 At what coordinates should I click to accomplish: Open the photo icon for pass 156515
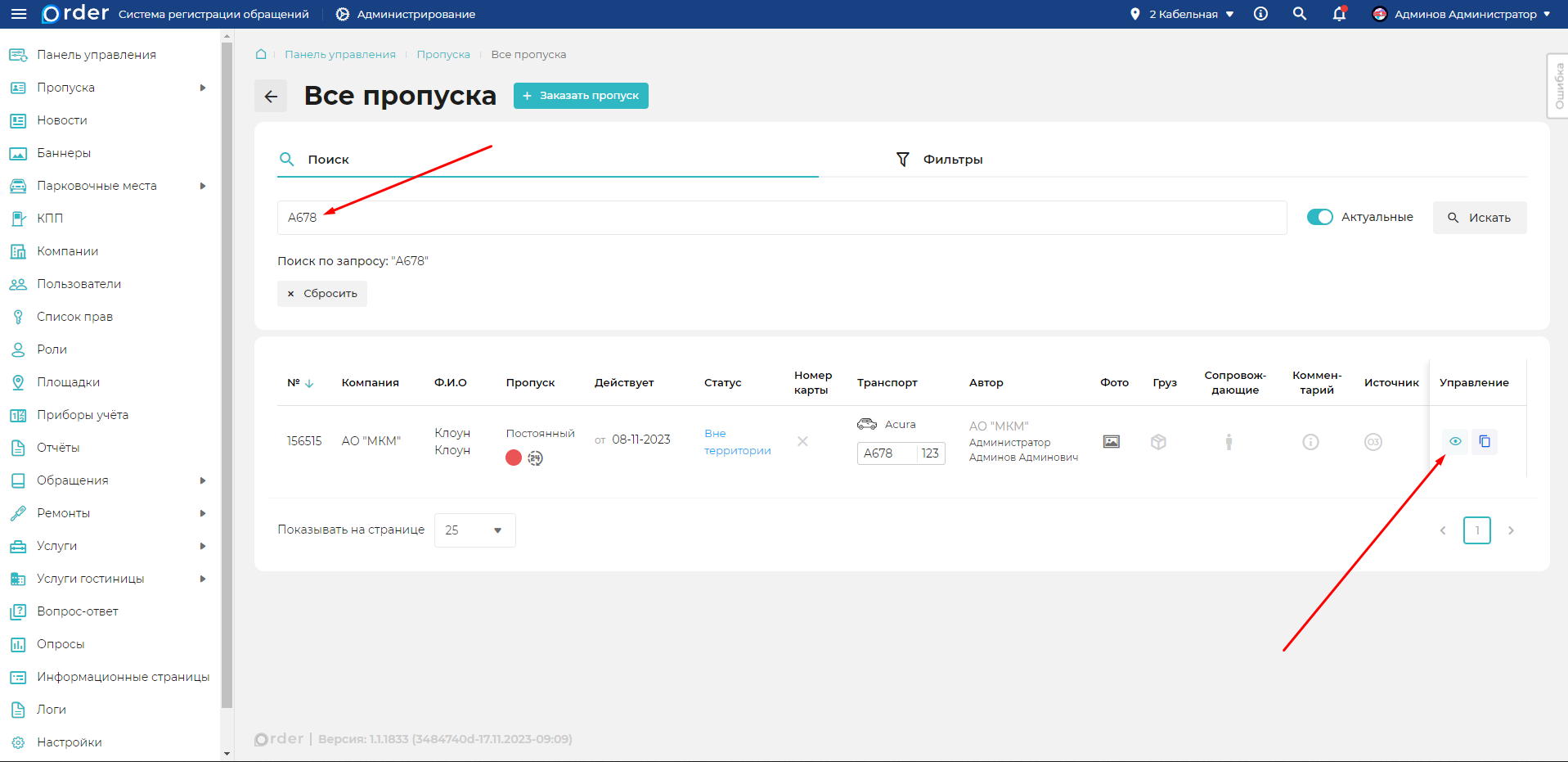(1111, 442)
